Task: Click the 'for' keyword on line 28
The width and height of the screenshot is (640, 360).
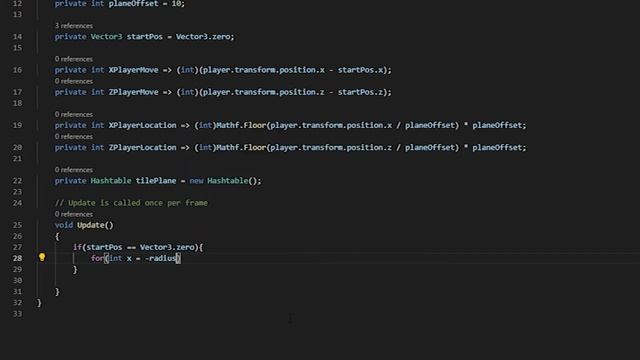Action: (97, 258)
